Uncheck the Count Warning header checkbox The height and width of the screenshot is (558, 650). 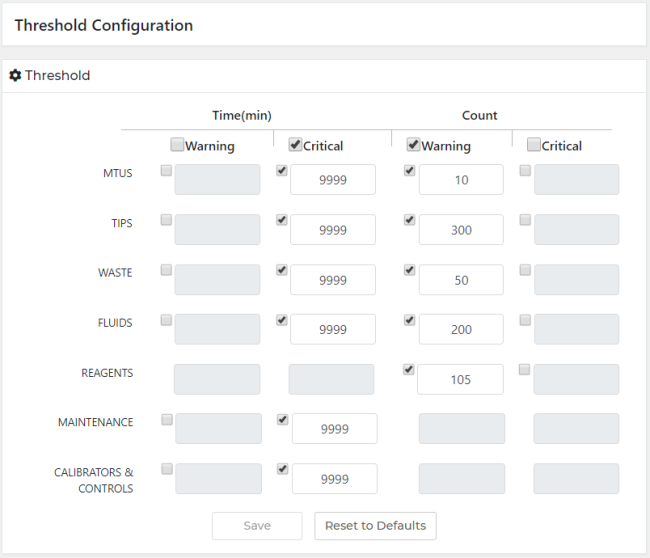click(x=413, y=145)
